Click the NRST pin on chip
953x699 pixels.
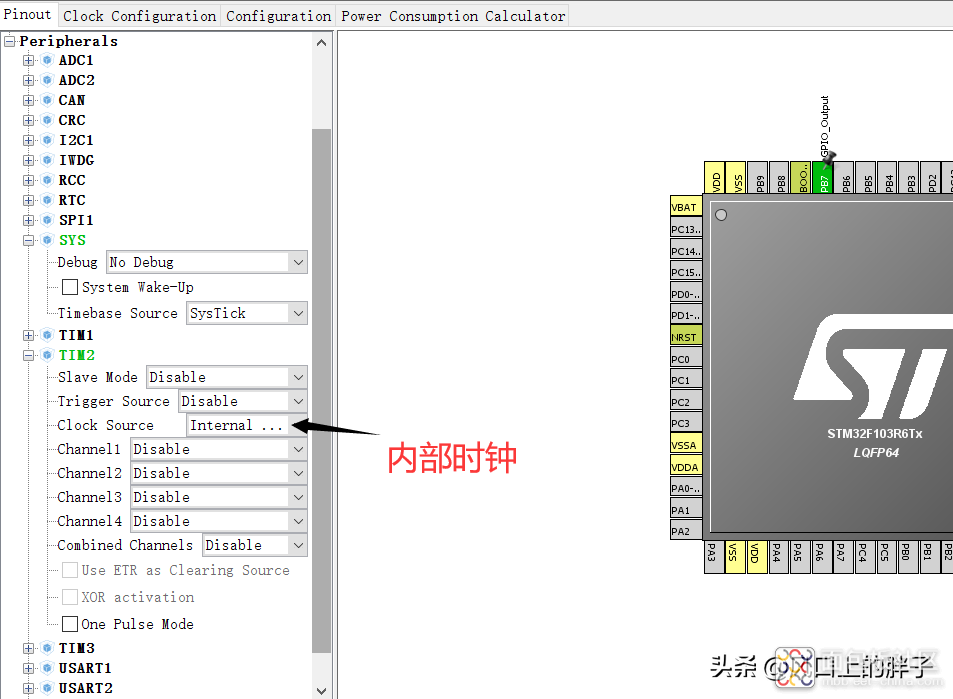[686, 336]
